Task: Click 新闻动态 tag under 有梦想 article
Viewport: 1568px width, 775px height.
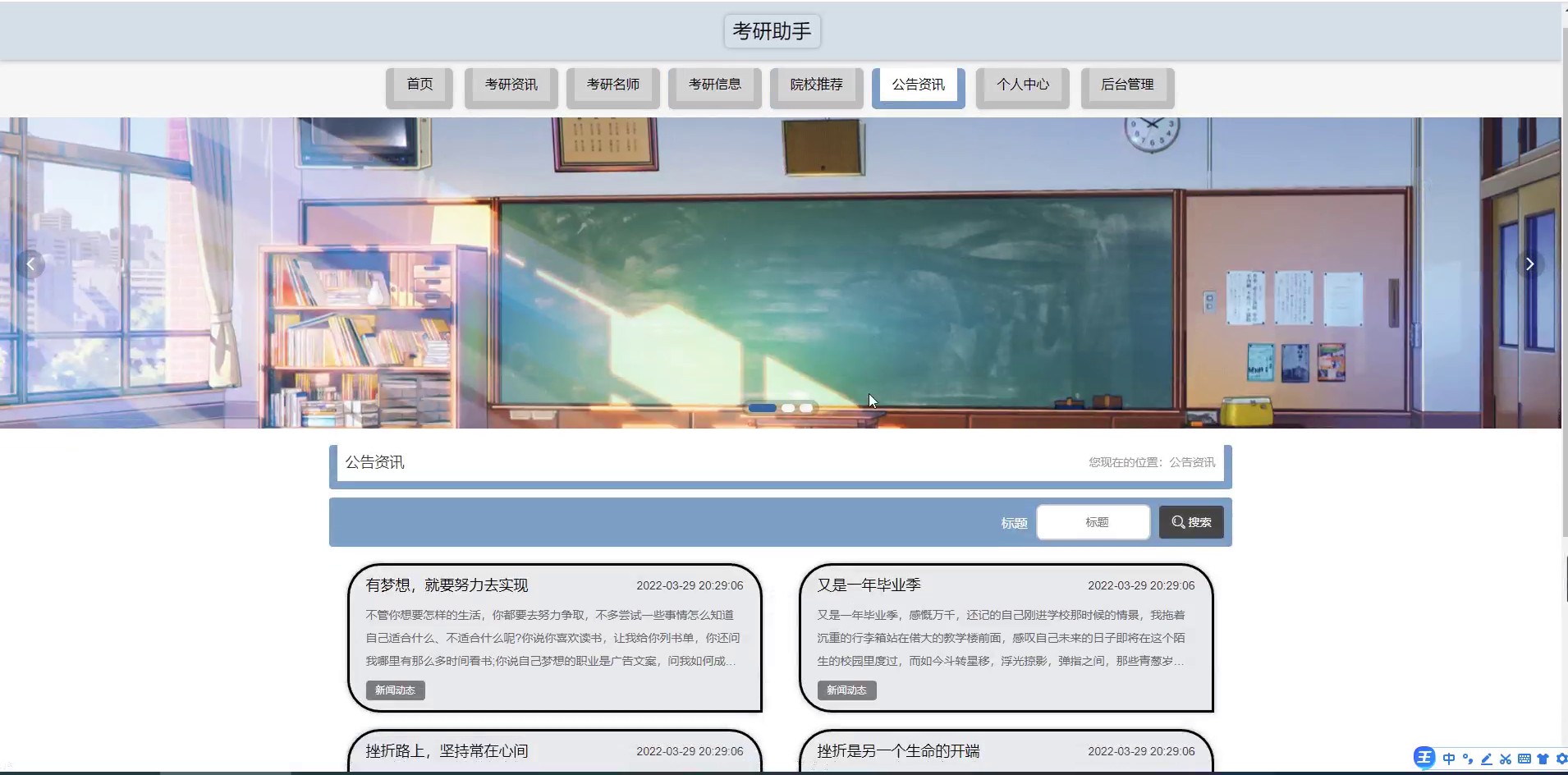Action: (x=395, y=690)
